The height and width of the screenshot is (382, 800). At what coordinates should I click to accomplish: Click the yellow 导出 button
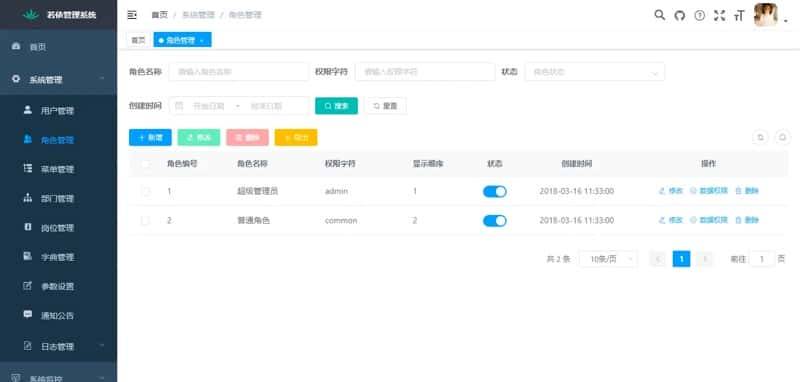[x=296, y=137]
